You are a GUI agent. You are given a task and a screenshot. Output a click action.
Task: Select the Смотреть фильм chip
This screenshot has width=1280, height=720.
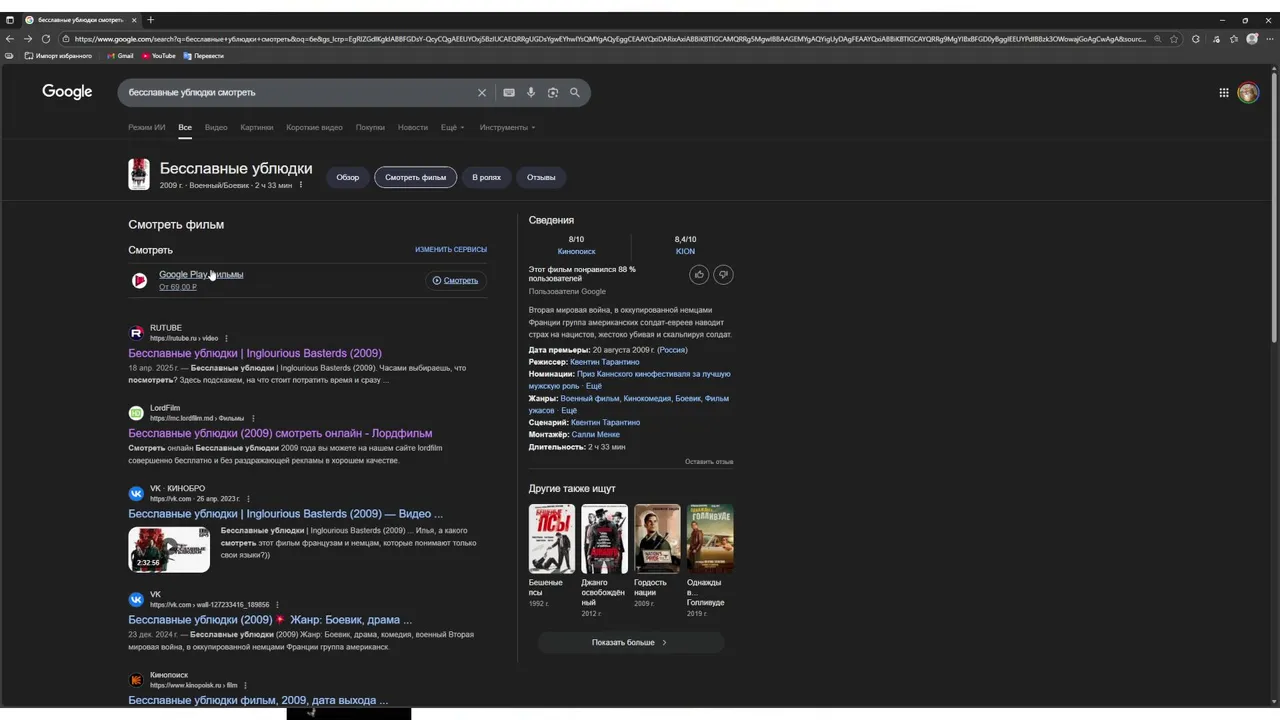(x=416, y=177)
